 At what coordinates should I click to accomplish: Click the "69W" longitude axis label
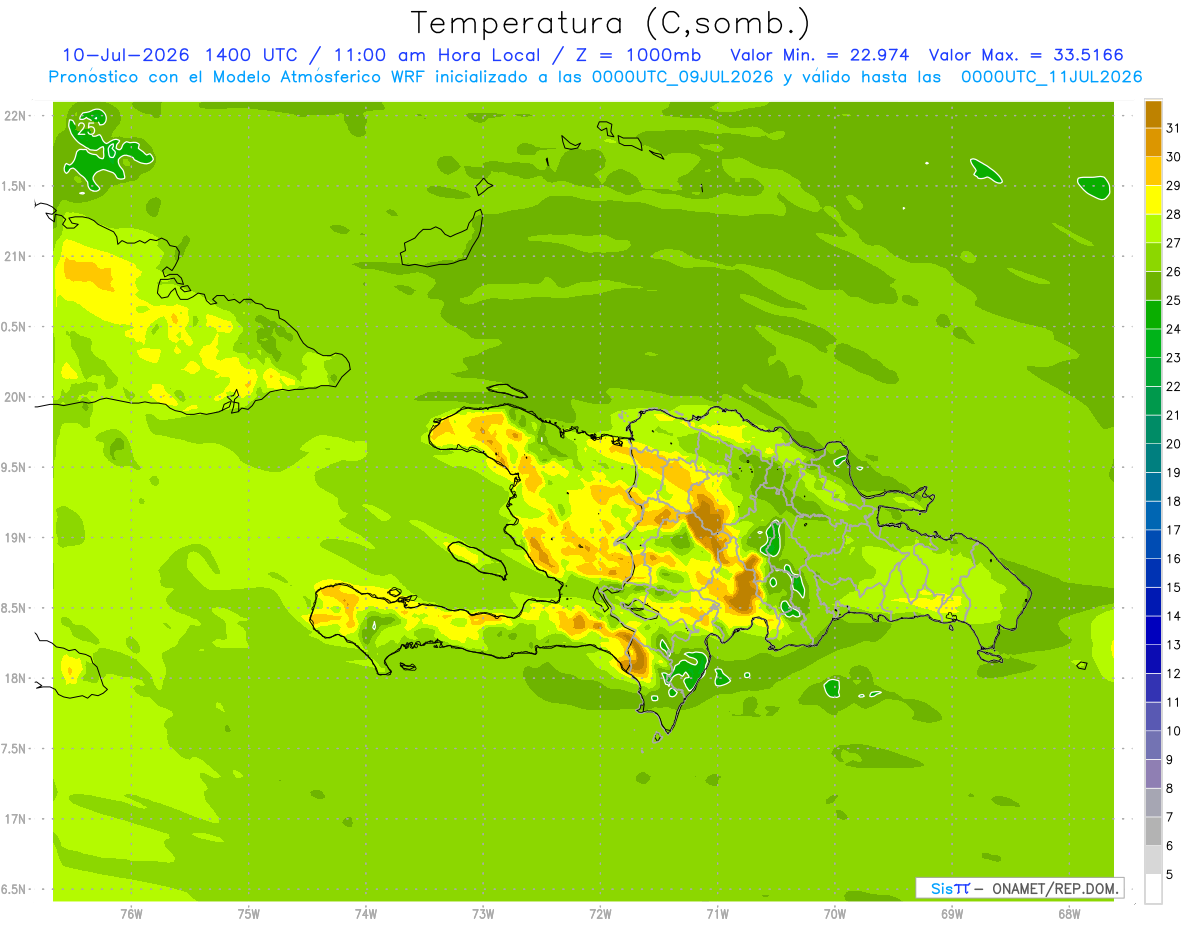pyautogui.click(x=952, y=913)
